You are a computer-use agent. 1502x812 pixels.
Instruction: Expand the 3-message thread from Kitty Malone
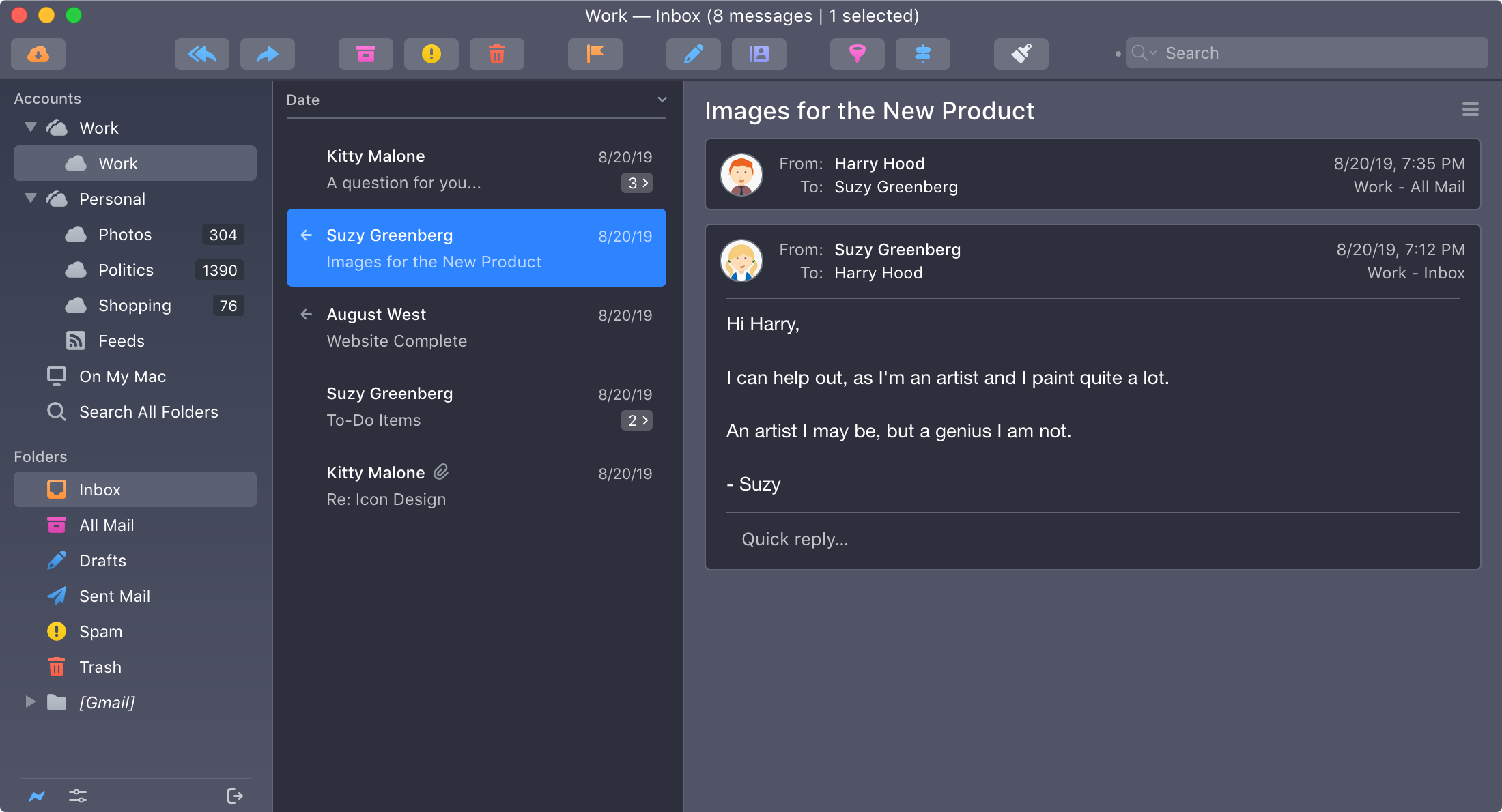click(637, 183)
